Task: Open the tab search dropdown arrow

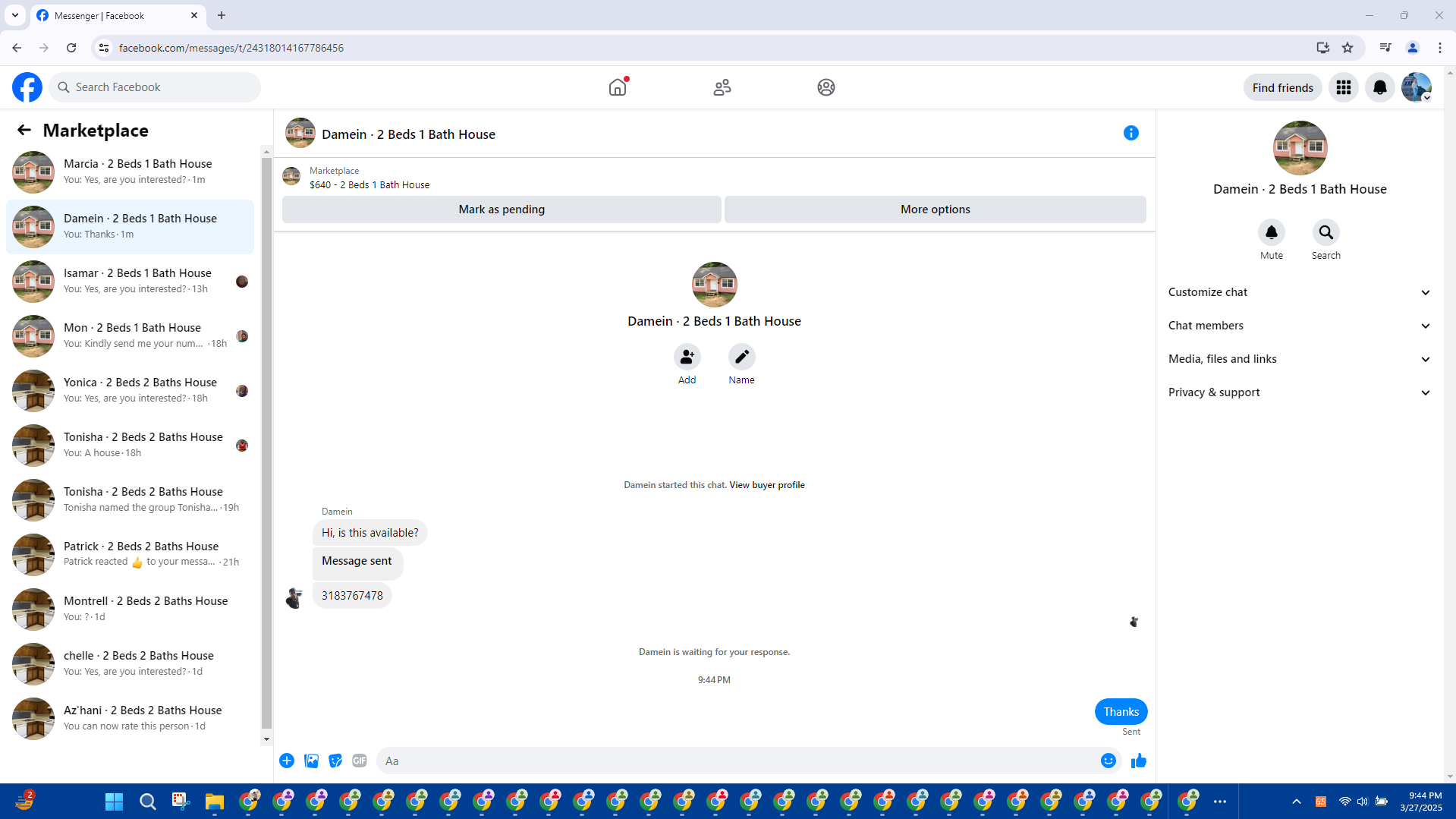Action: pos(15,15)
